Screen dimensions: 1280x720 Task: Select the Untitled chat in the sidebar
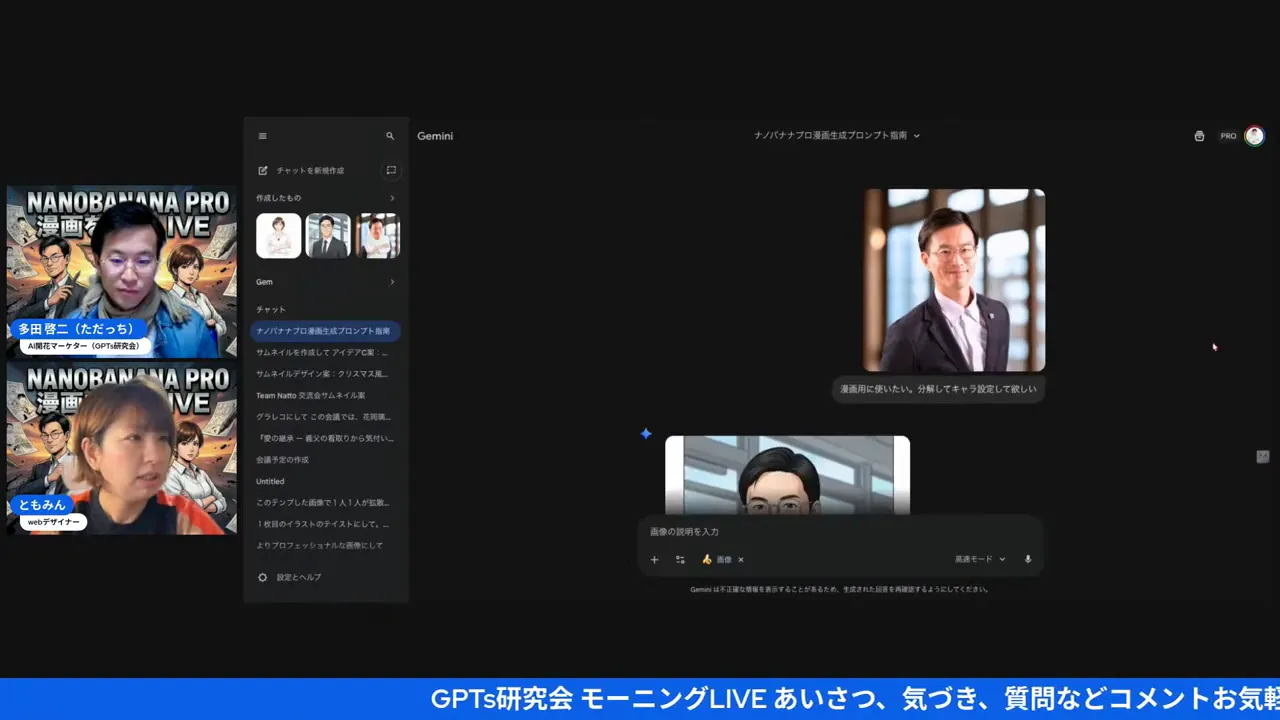tap(269, 481)
